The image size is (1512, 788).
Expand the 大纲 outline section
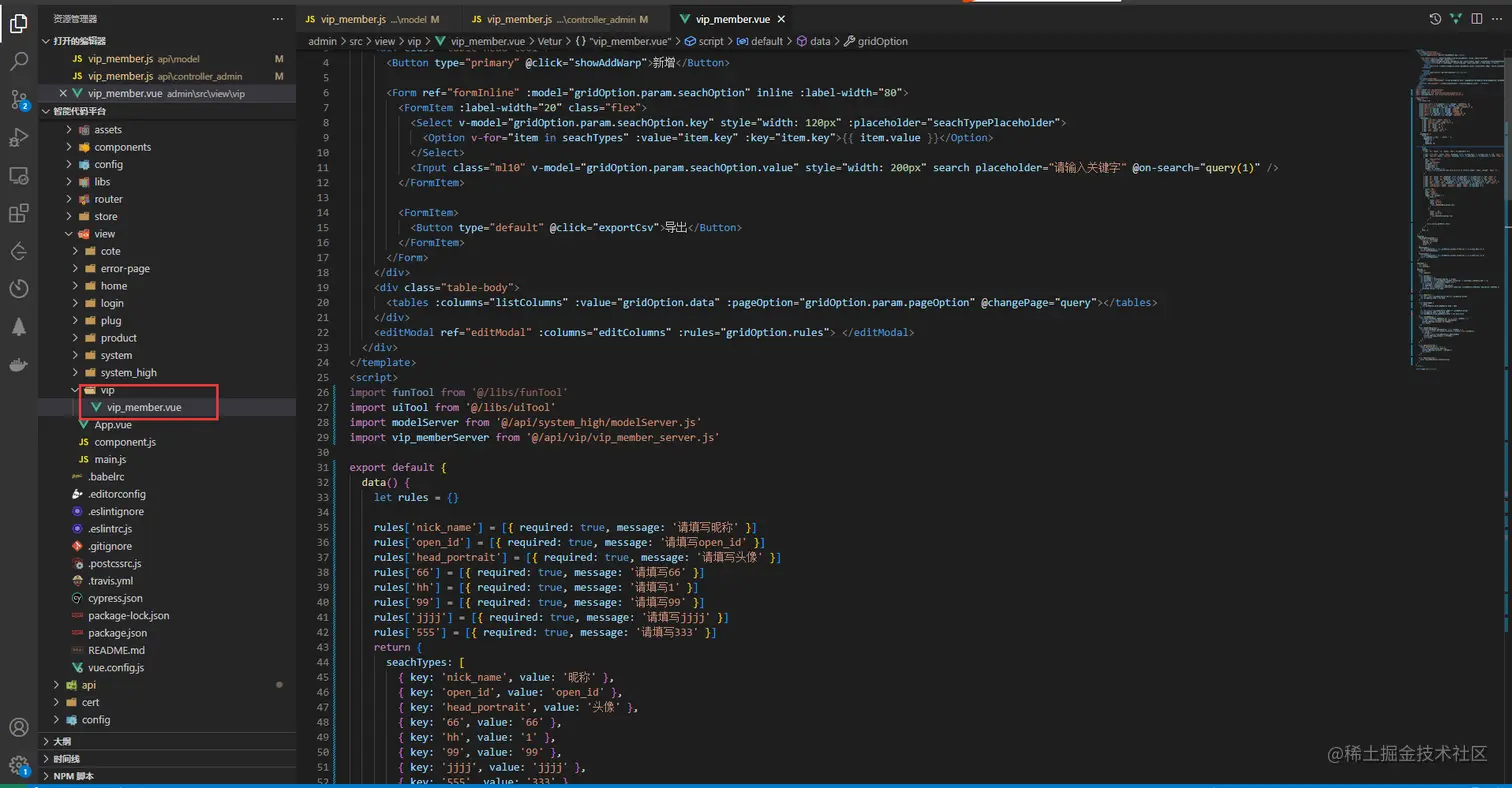coord(166,741)
